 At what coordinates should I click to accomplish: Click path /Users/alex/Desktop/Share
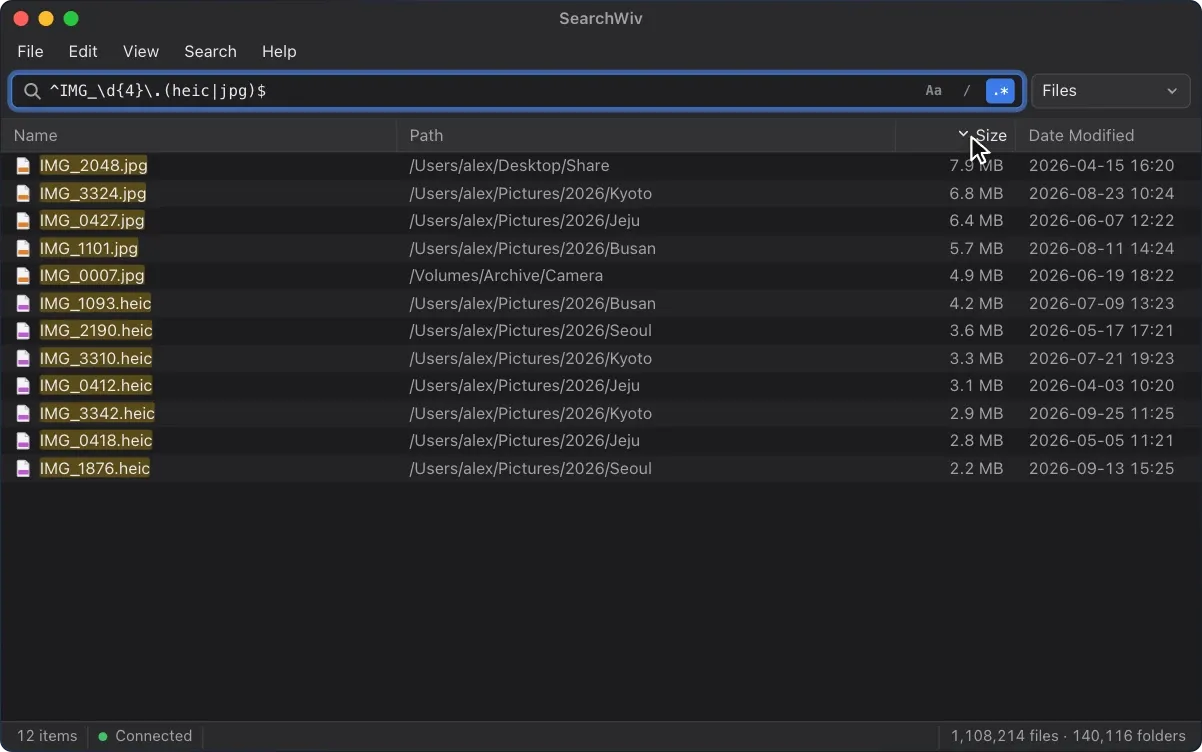tap(509, 166)
